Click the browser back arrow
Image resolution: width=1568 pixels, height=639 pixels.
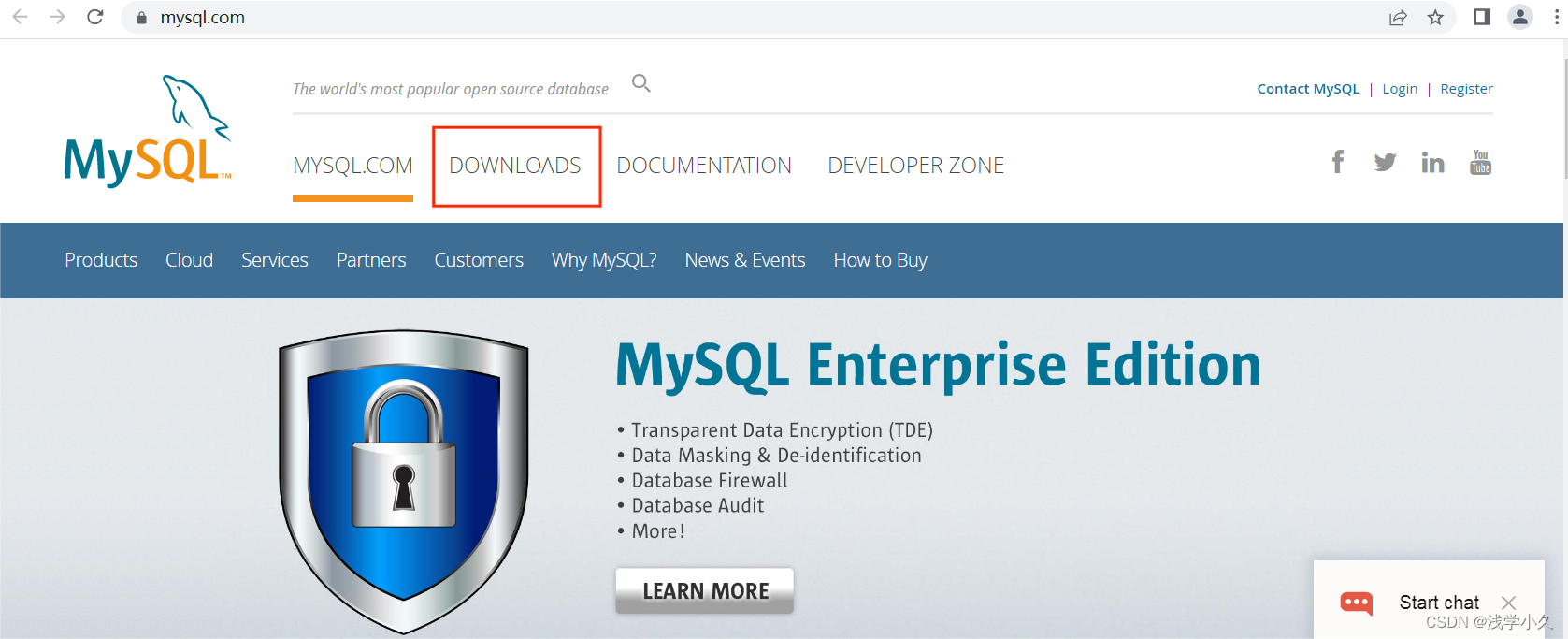pyautogui.click(x=20, y=17)
